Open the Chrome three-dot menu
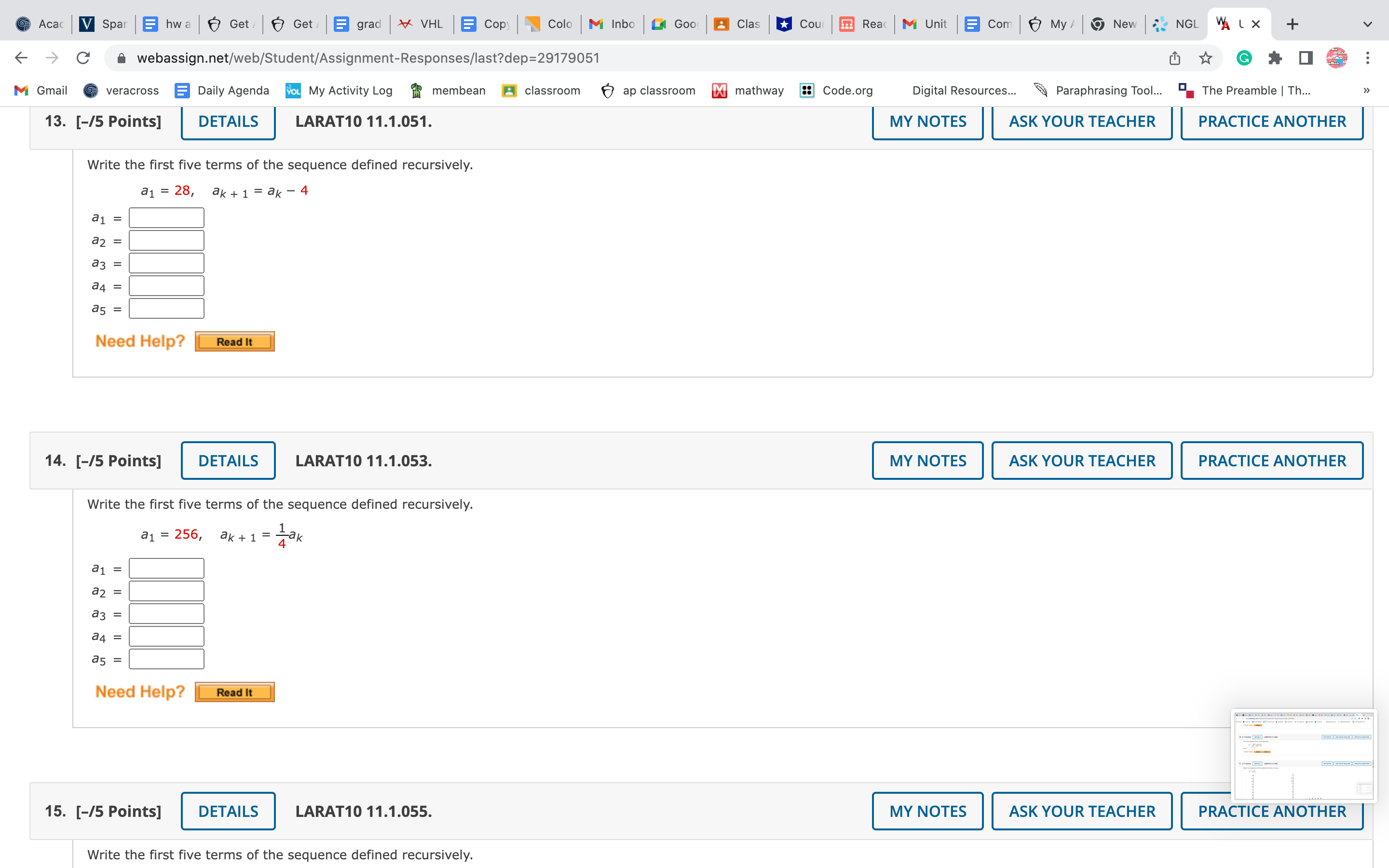Image resolution: width=1389 pixels, height=868 pixels. pos(1368,58)
